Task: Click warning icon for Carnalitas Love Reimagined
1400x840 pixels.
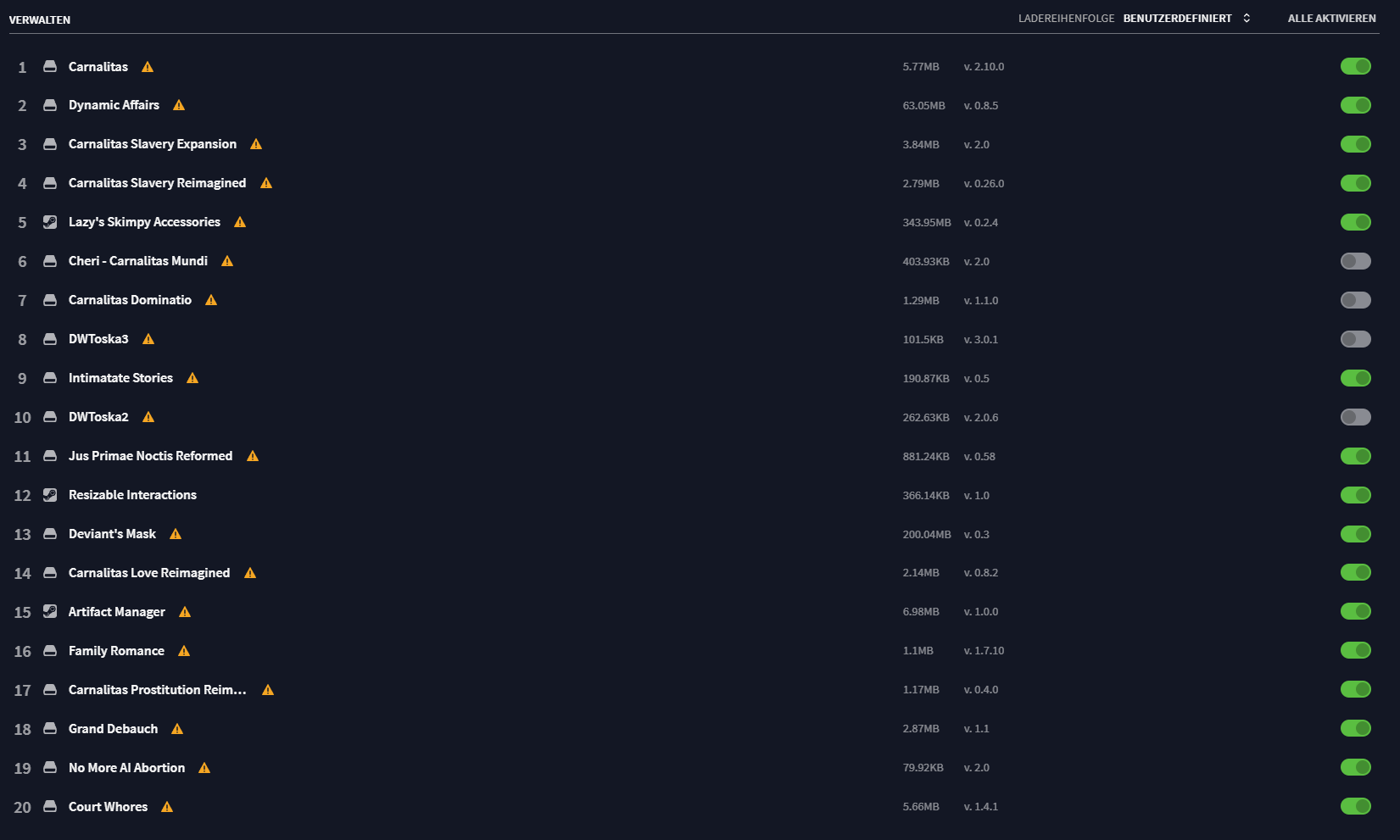Action: click(x=250, y=574)
